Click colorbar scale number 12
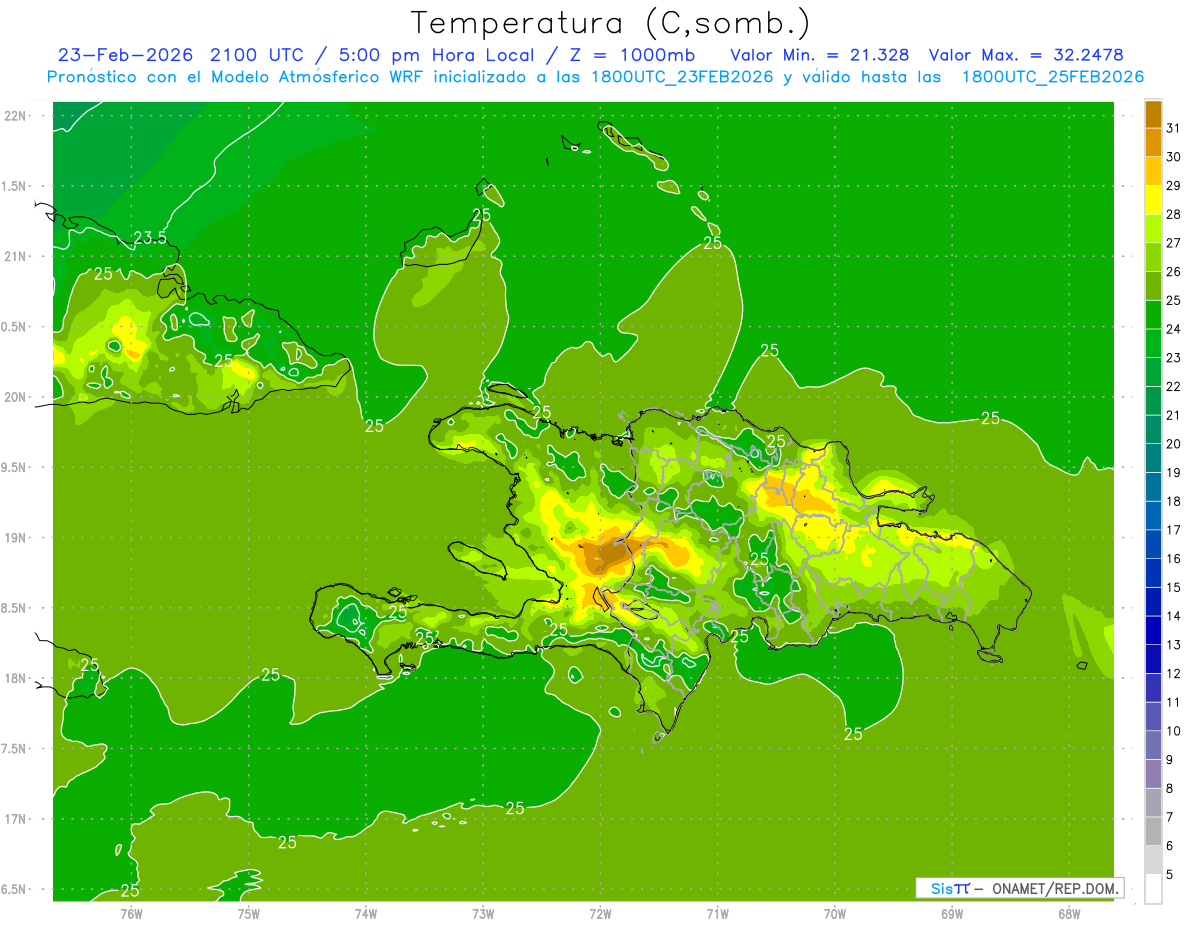 coord(1174,674)
